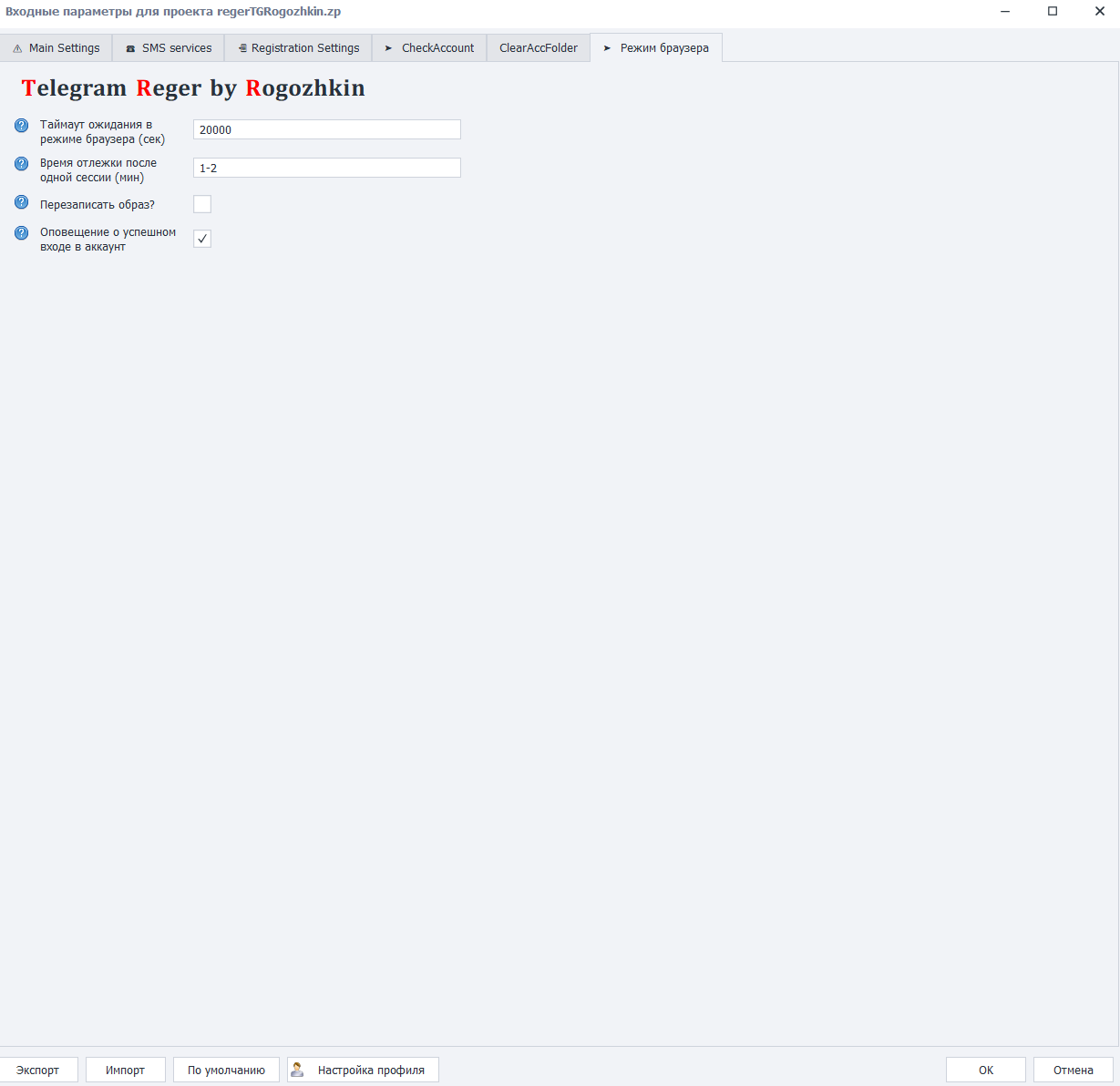Screen dimensions: 1120x1086
Task: Click the profile settings user icon
Action: click(x=297, y=1070)
